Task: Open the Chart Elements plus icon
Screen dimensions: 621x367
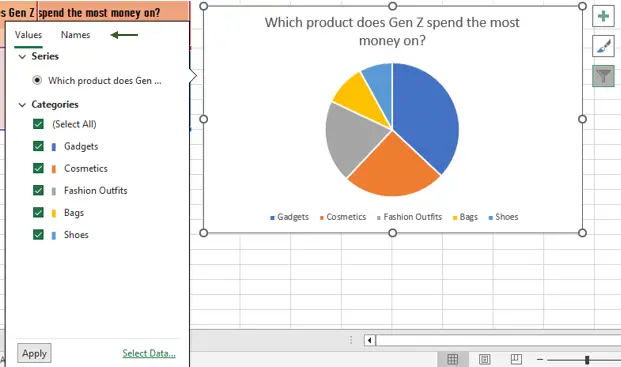Action: (x=603, y=16)
